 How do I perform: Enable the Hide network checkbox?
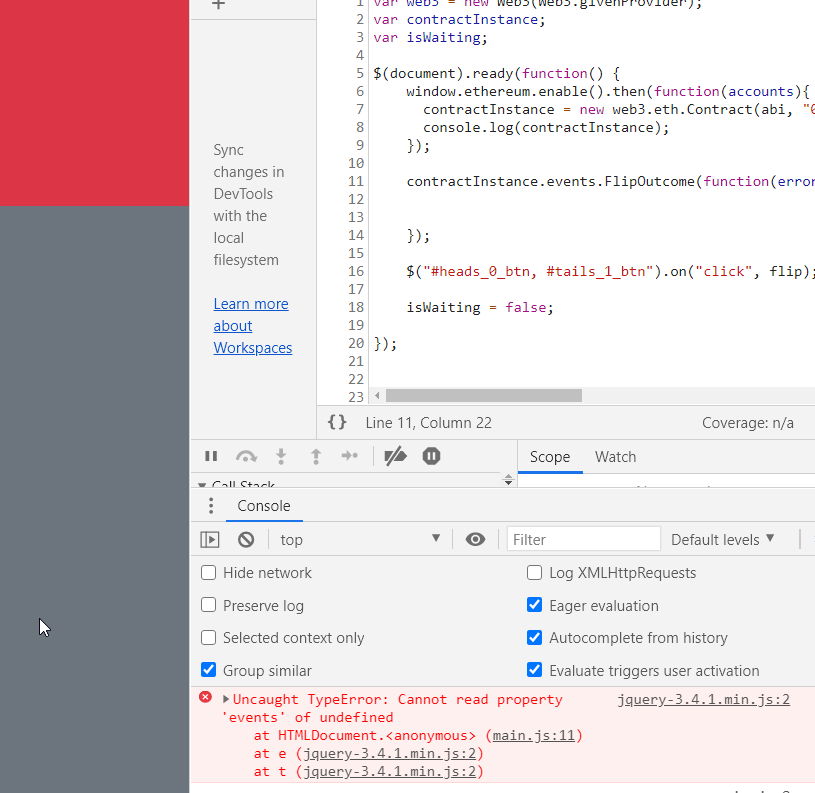point(208,573)
